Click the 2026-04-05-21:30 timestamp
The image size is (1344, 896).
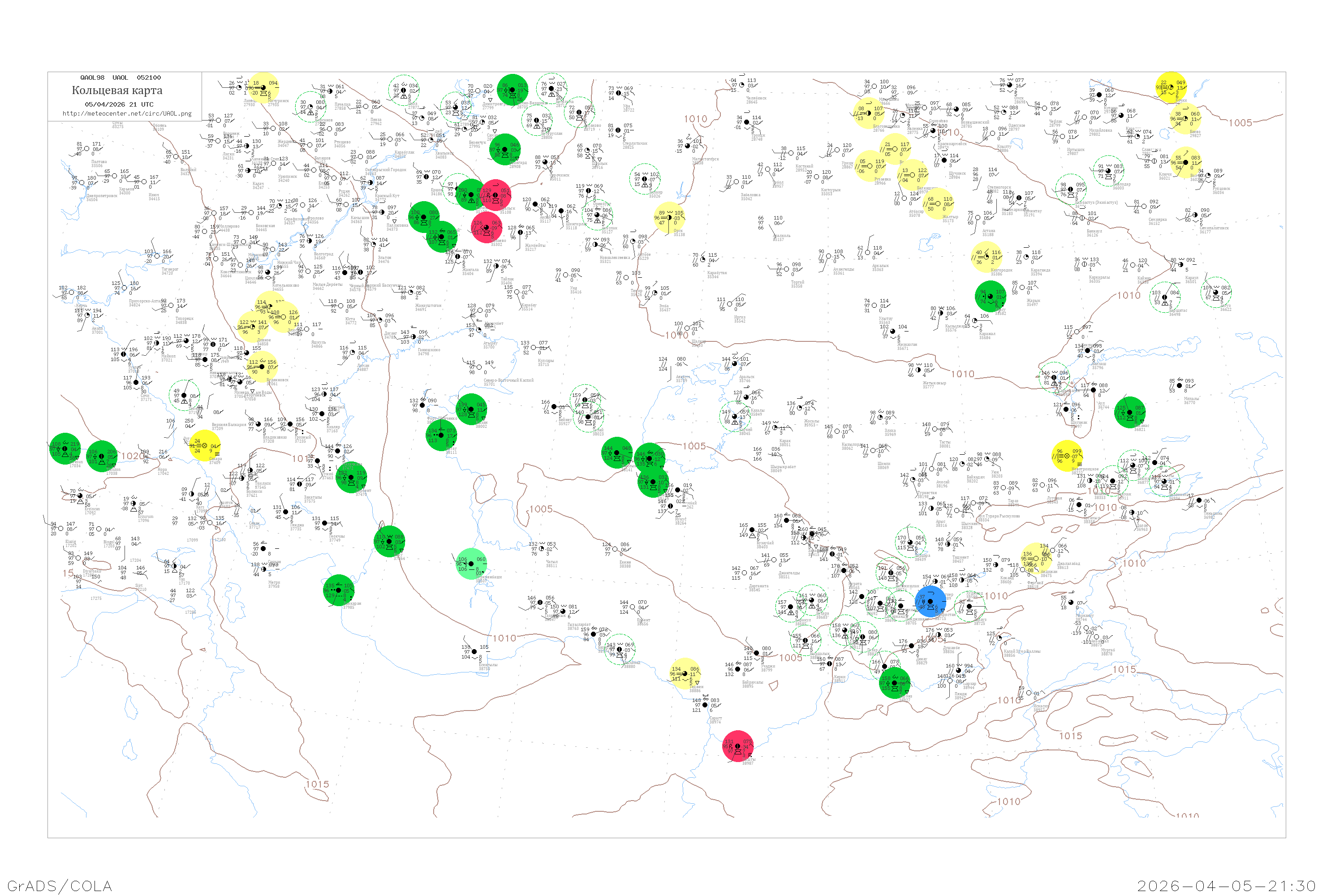pos(1226,885)
